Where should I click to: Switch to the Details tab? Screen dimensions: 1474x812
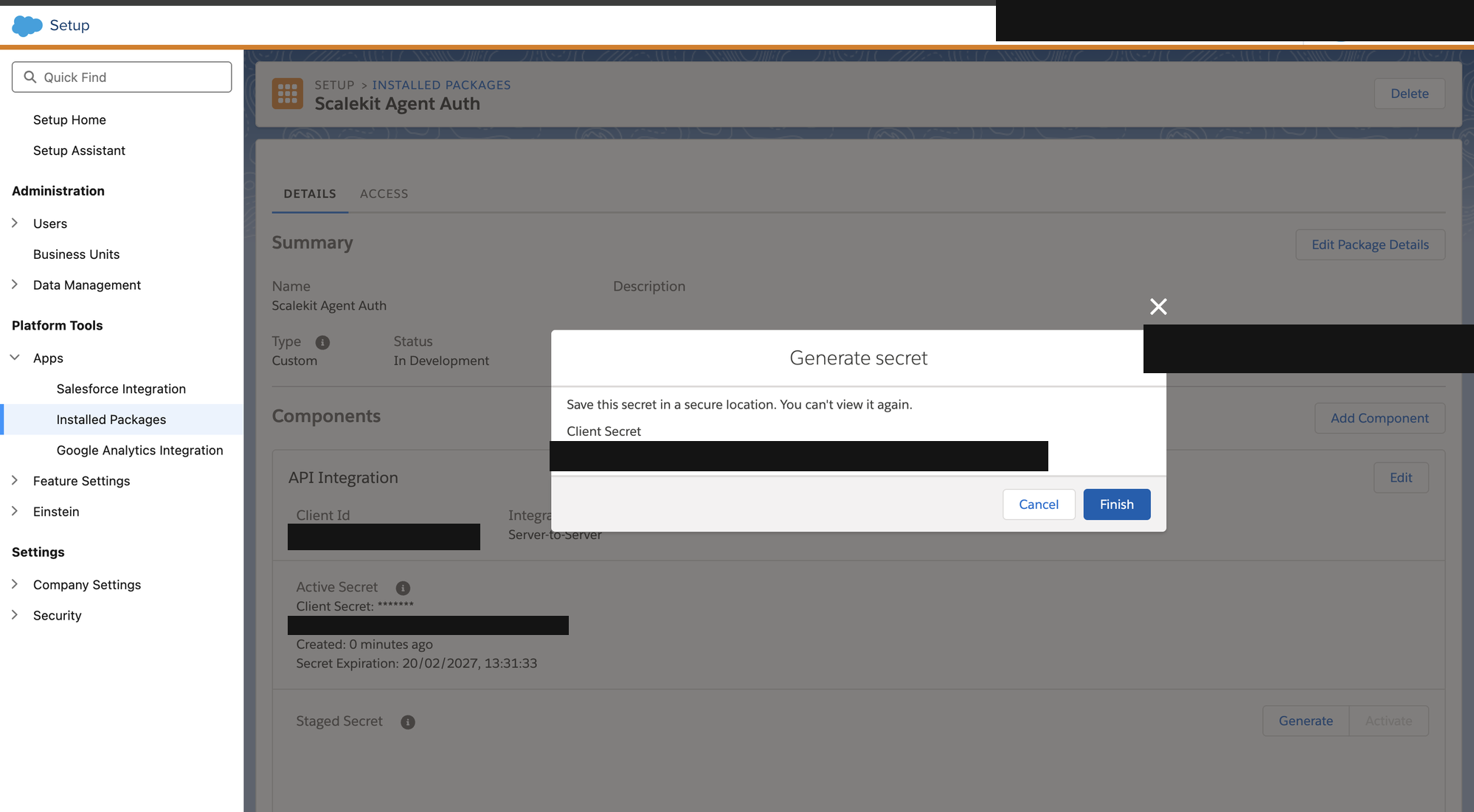click(x=310, y=193)
